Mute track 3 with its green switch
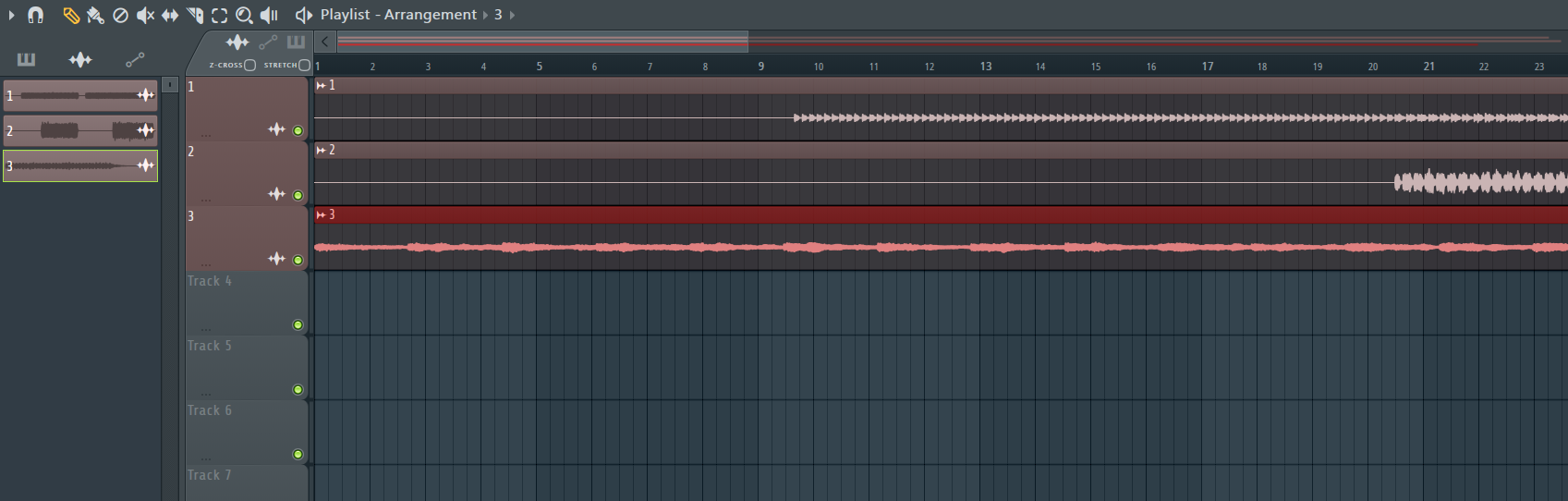Screen dimensions: 1568x501 pos(298,260)
